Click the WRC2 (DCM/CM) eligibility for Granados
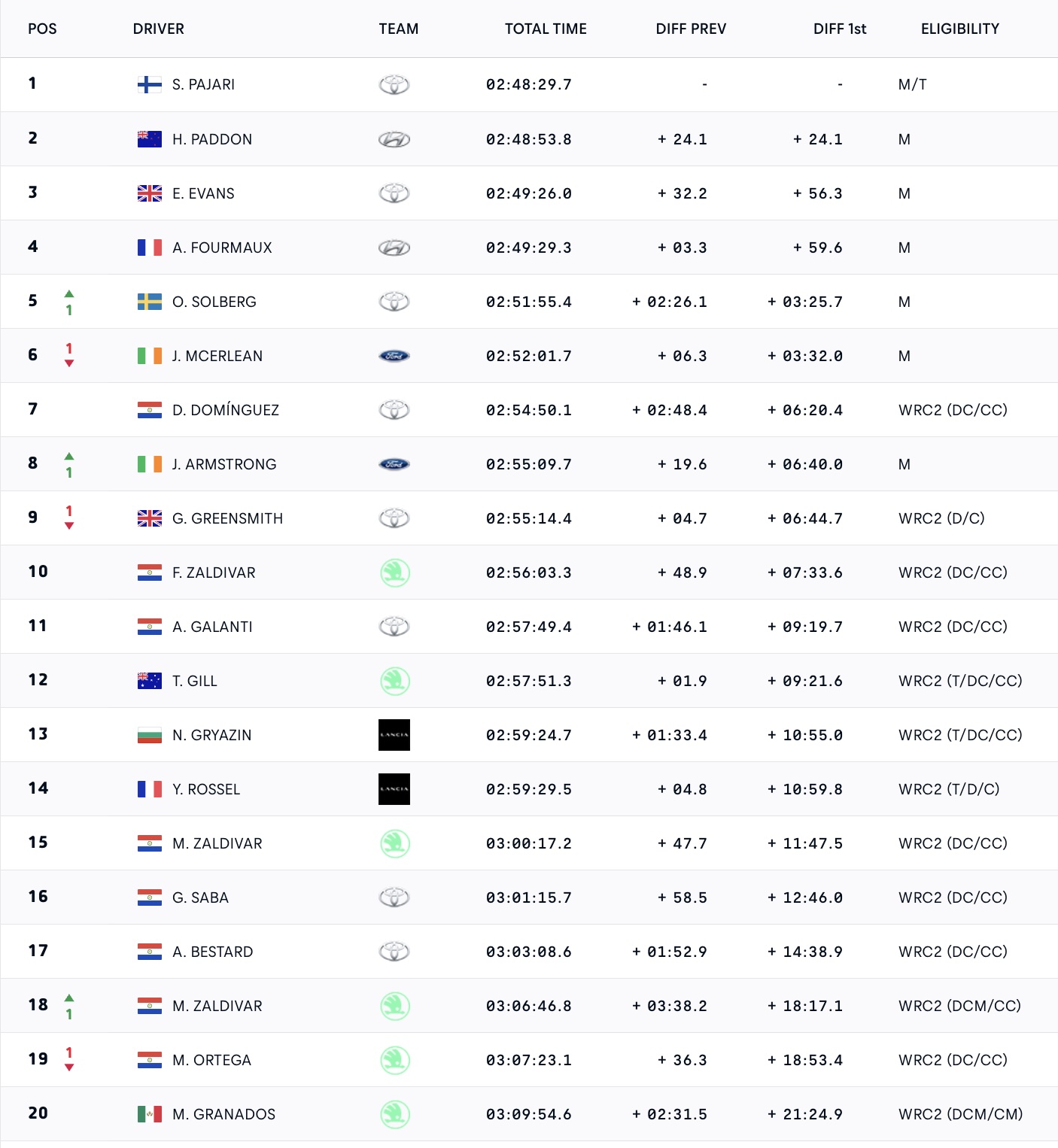 pos(960,1114)
